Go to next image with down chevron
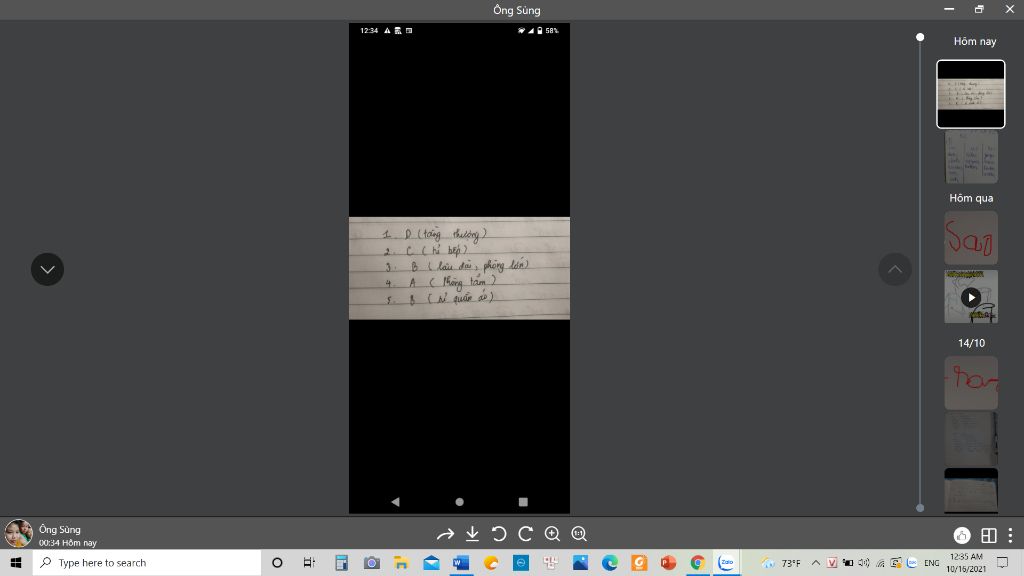1024x576 pixels. (48, 269)
